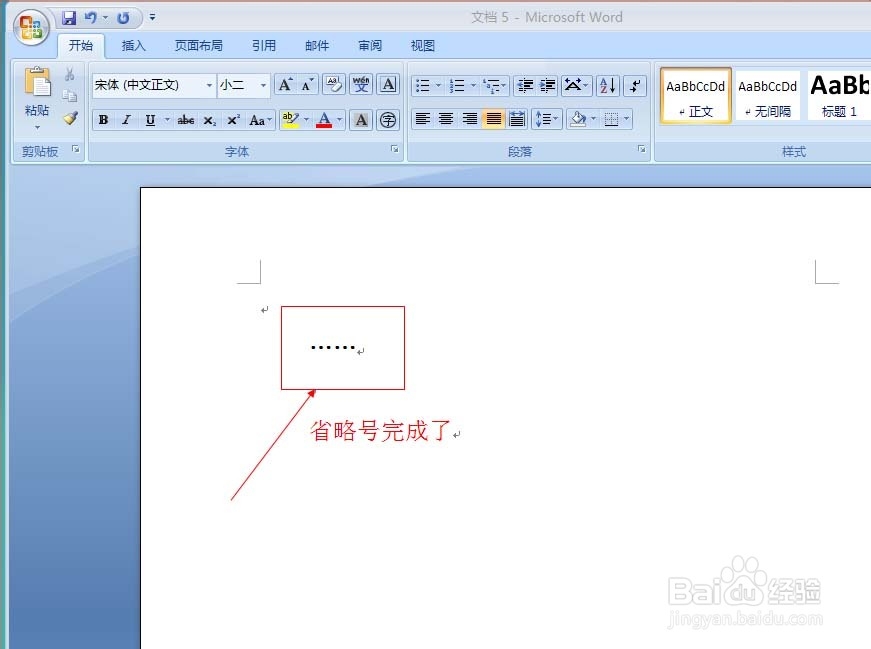Open the Undo history dropdown arrow
Image resolution: width=871 pixels, height=649 pixels.
click(105, 18)
